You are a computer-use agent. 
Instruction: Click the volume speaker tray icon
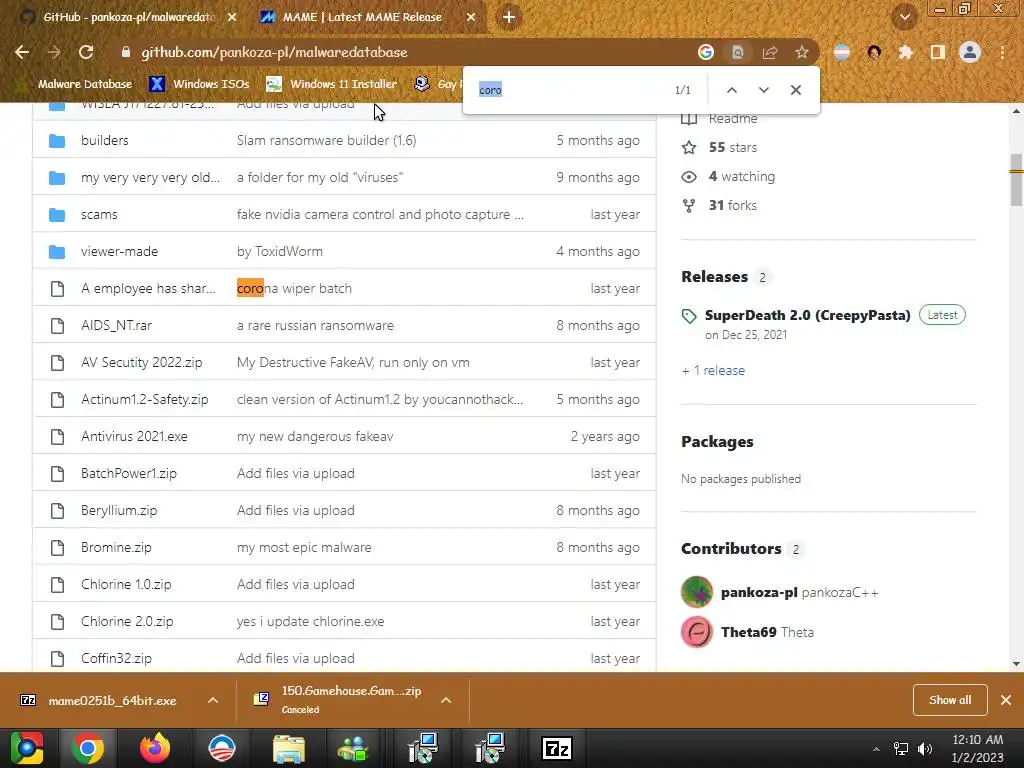click(x=925, y=748)
